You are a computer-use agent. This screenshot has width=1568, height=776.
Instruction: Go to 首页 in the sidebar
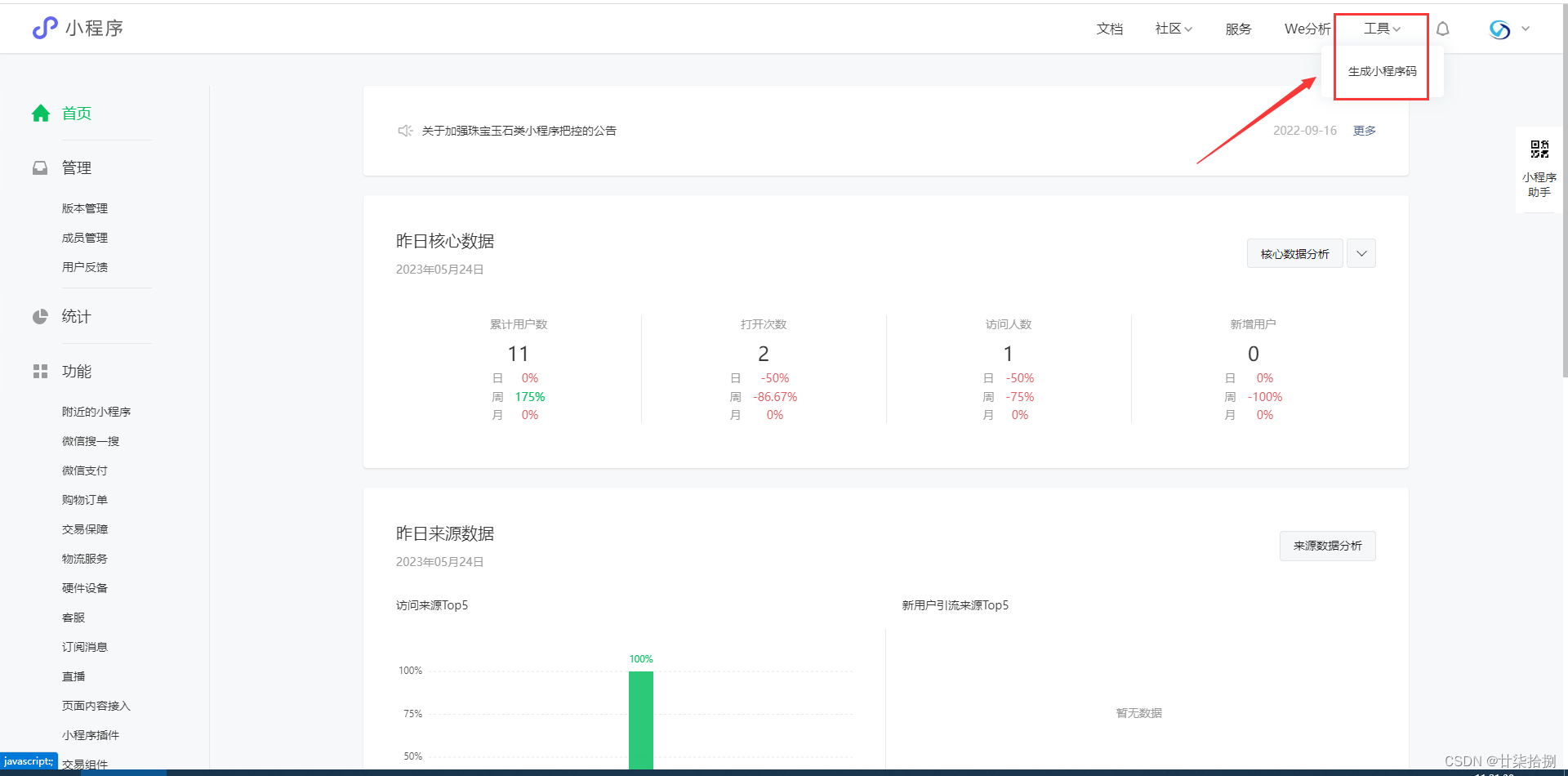point(77,114)
